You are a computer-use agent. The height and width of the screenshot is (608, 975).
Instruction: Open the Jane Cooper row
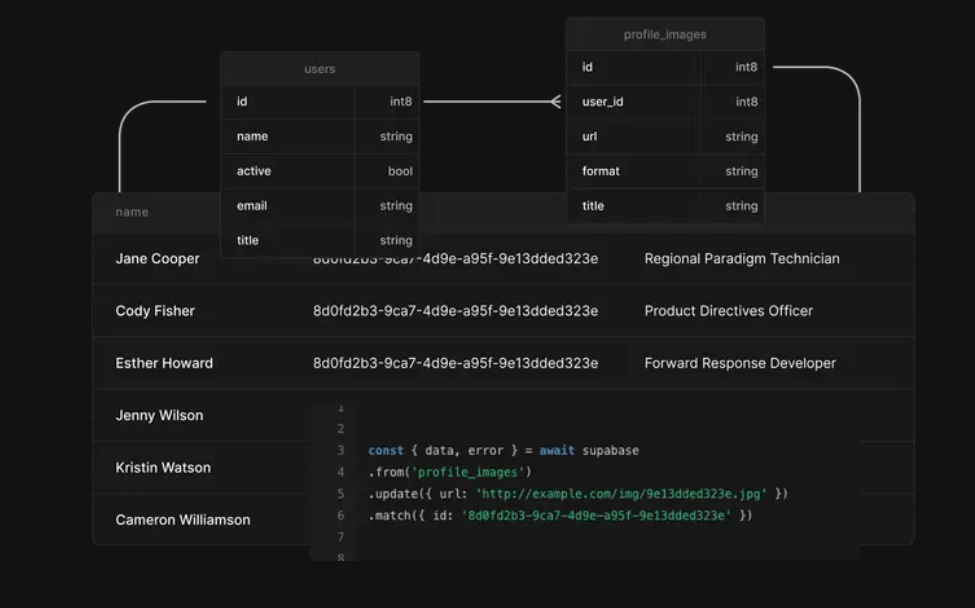point(157,259)
